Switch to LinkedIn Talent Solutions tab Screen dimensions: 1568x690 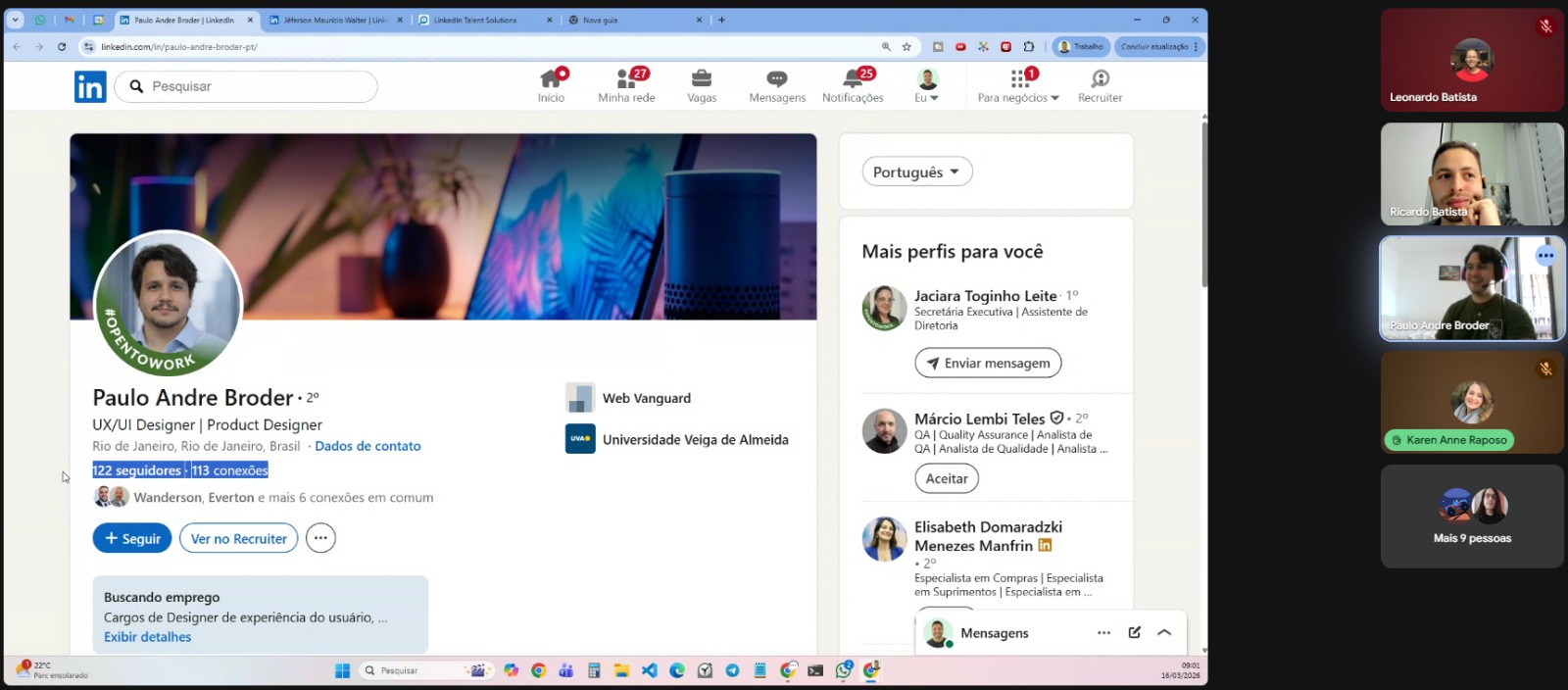tap(485, 20)
